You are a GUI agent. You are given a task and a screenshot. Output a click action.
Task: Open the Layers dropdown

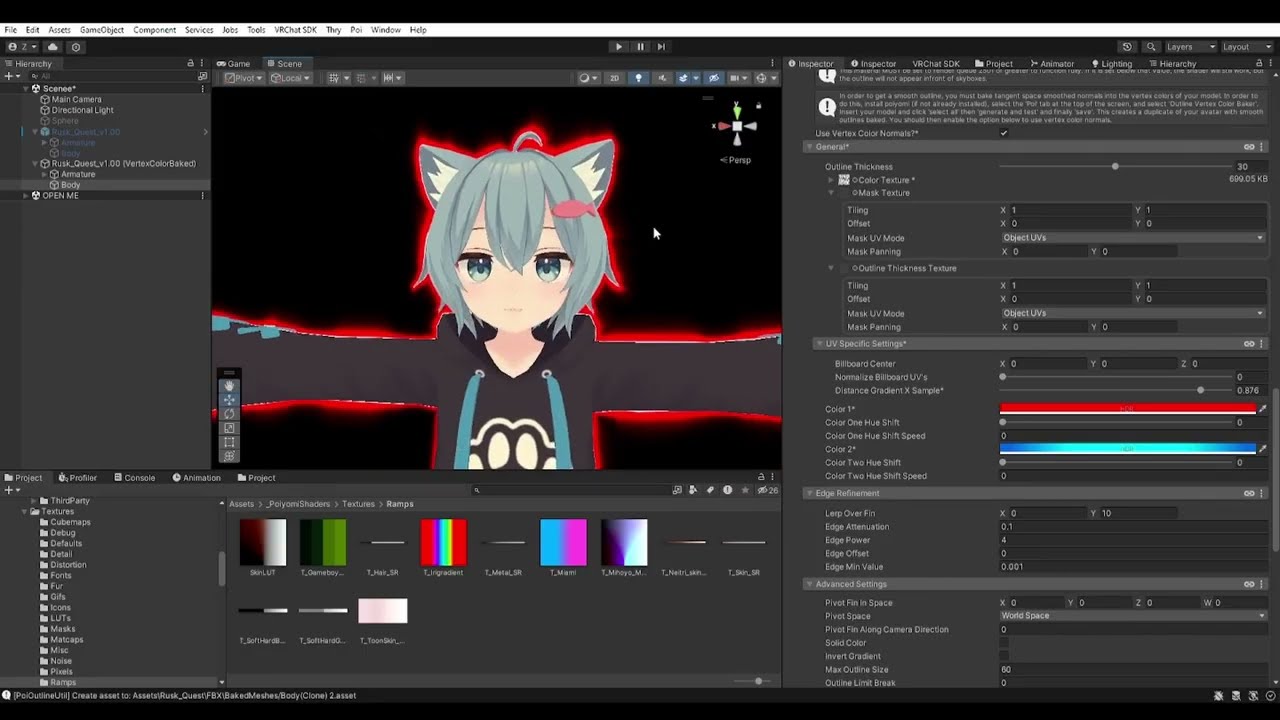click(x=1190, y=47)
